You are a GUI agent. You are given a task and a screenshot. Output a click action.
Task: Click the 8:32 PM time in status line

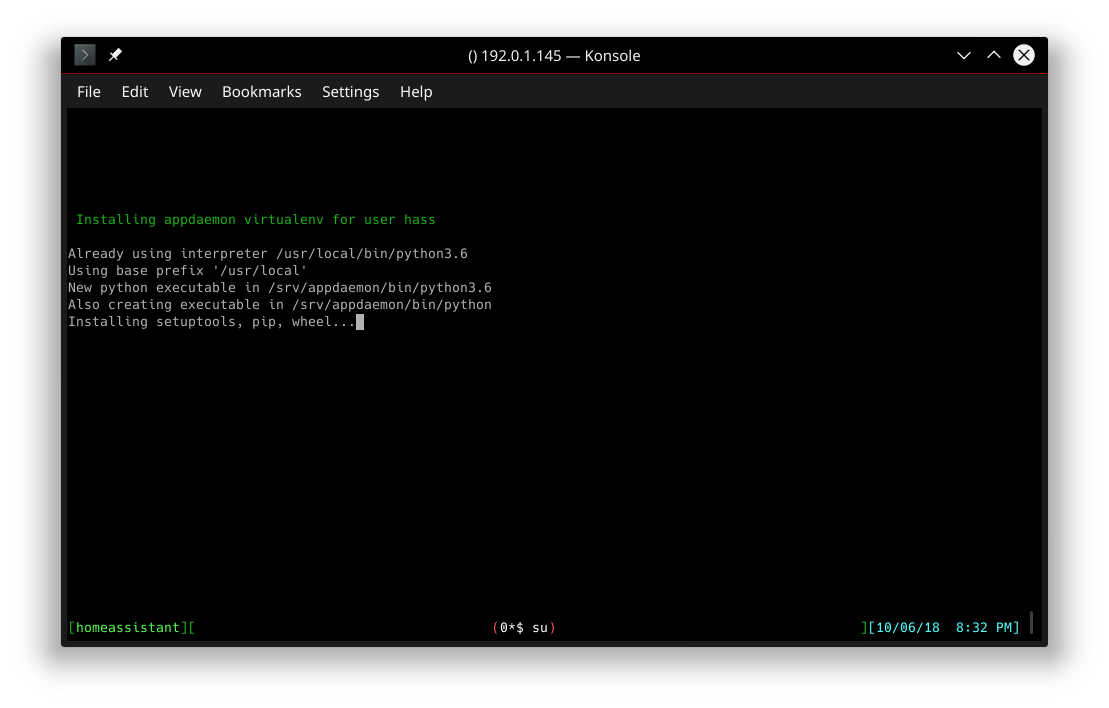click(984, 627)
